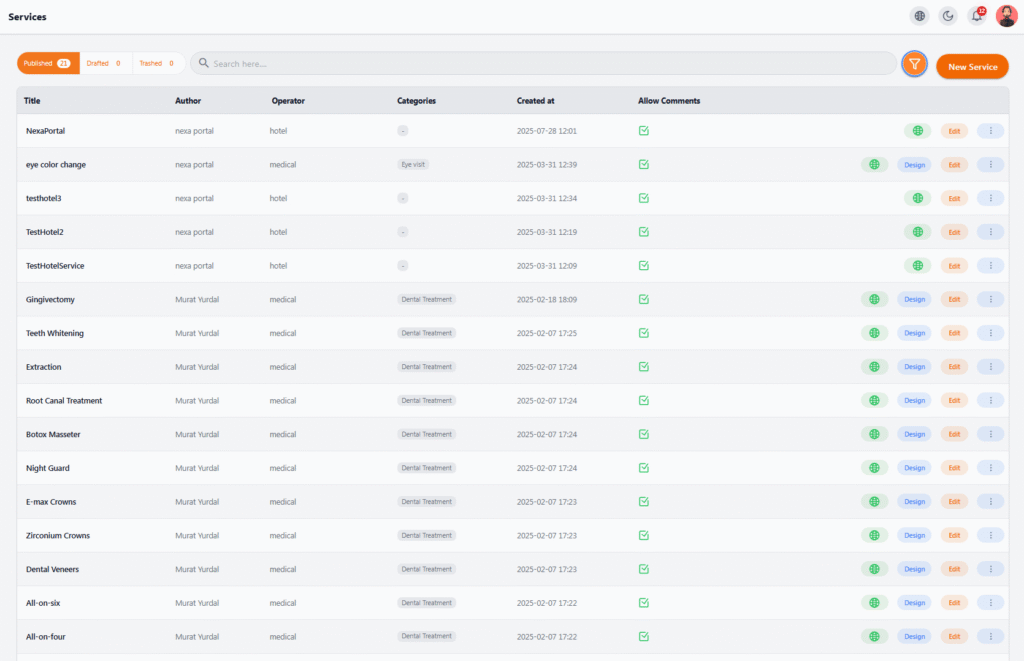Open more options menu for Root Canal Treatment
The width and height of the screenshot is (1024, 661).
(x=991, y=400)
